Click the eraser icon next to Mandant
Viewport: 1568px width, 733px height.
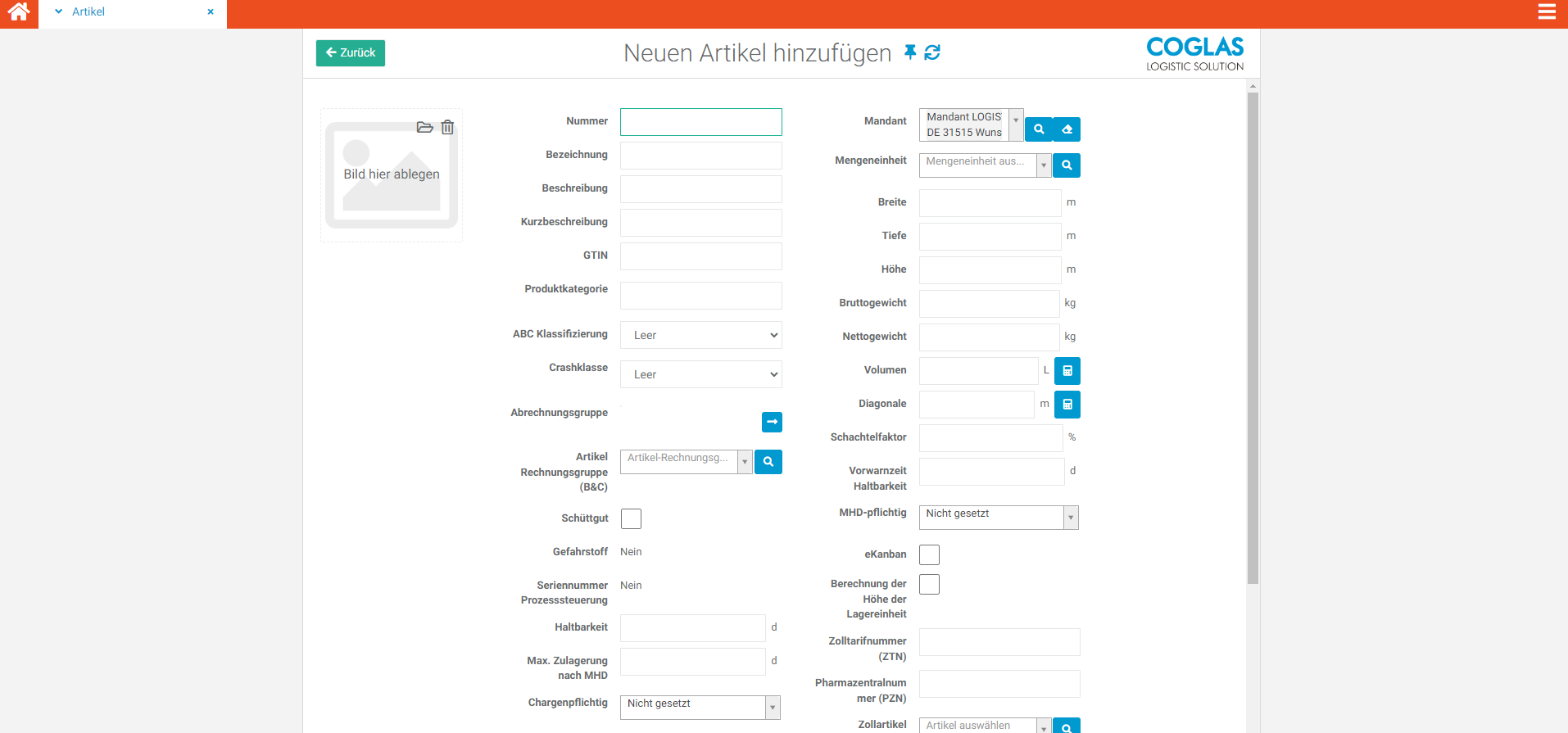1067,129
